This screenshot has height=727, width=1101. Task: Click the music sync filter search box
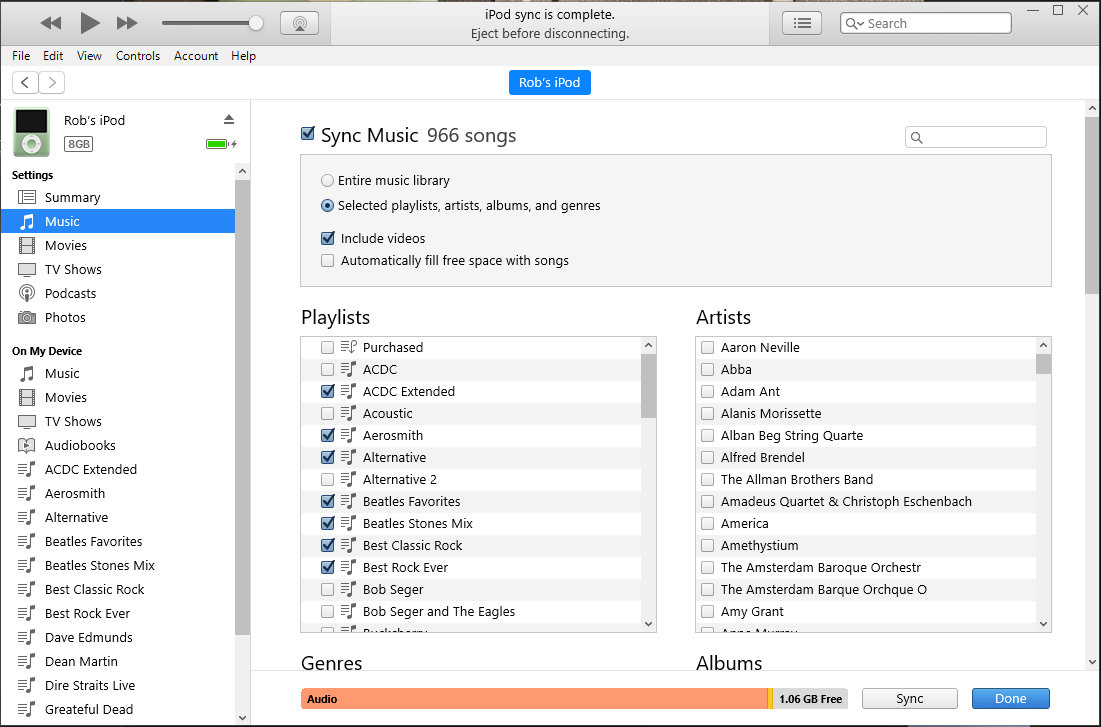pyautogui.click(x=976, y=137)
